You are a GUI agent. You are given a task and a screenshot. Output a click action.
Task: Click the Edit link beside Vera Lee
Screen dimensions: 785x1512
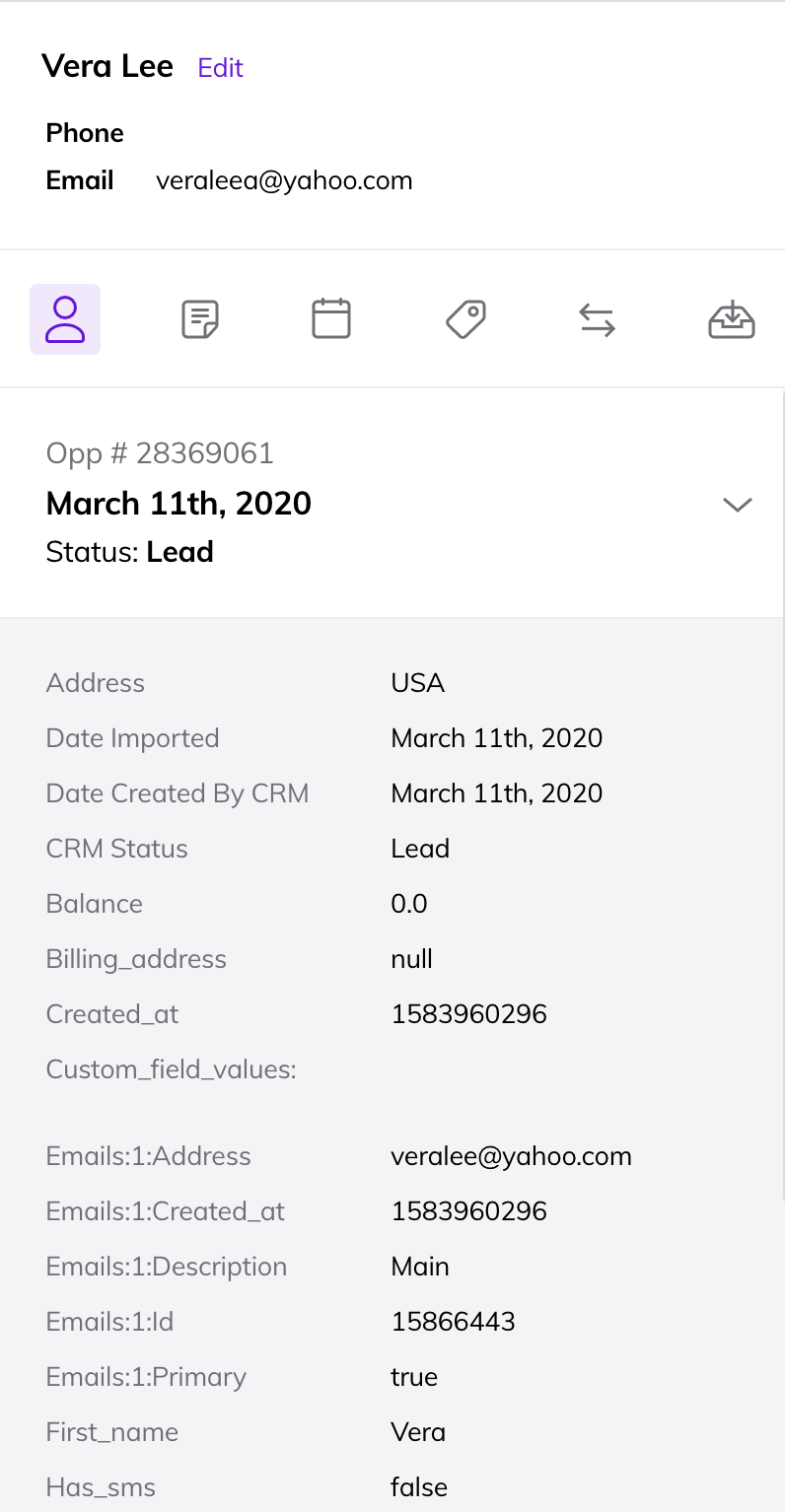tap(220, 68)
